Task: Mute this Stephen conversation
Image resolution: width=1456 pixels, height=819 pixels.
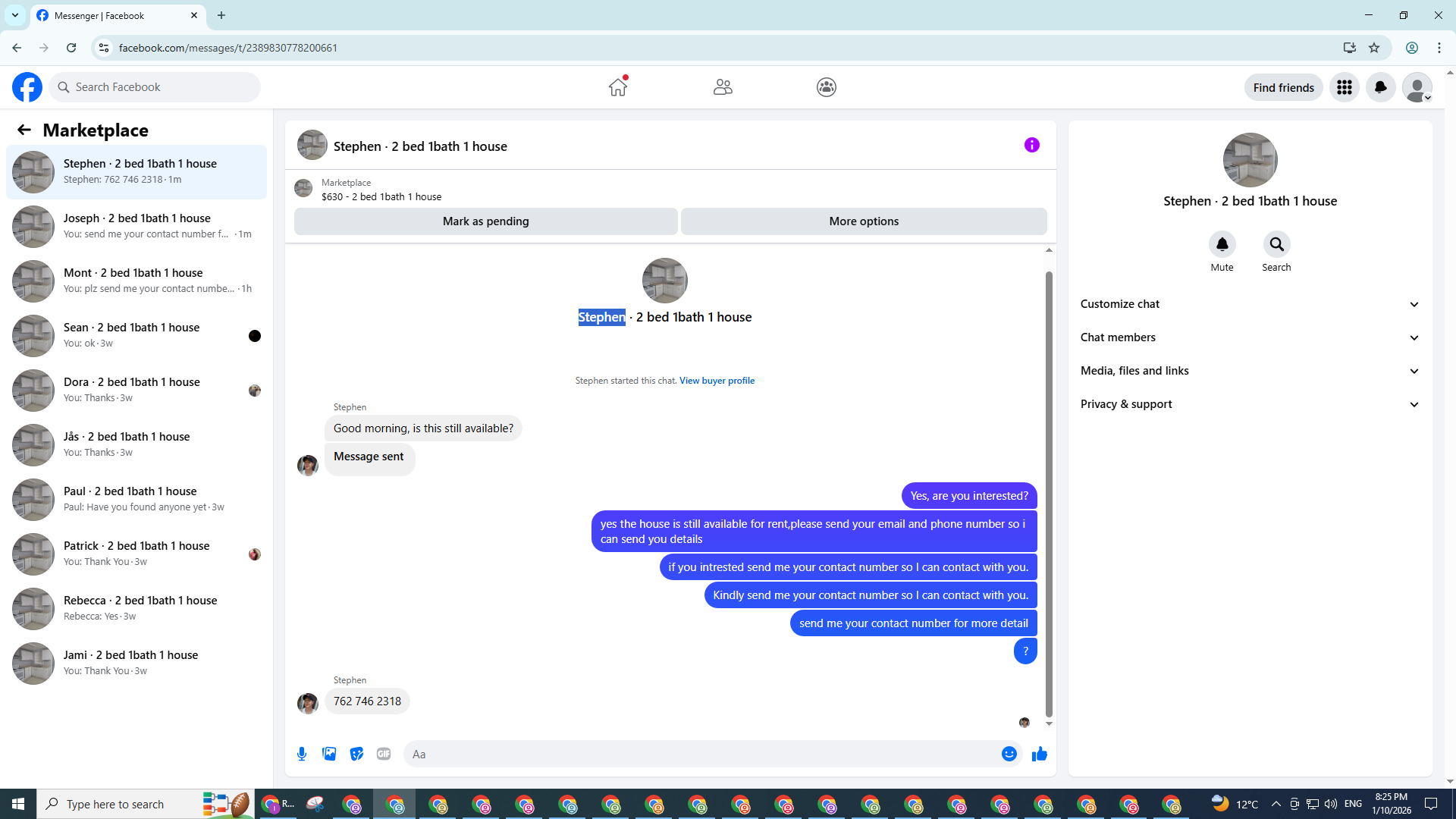Action: click(x=1222, y=244)
